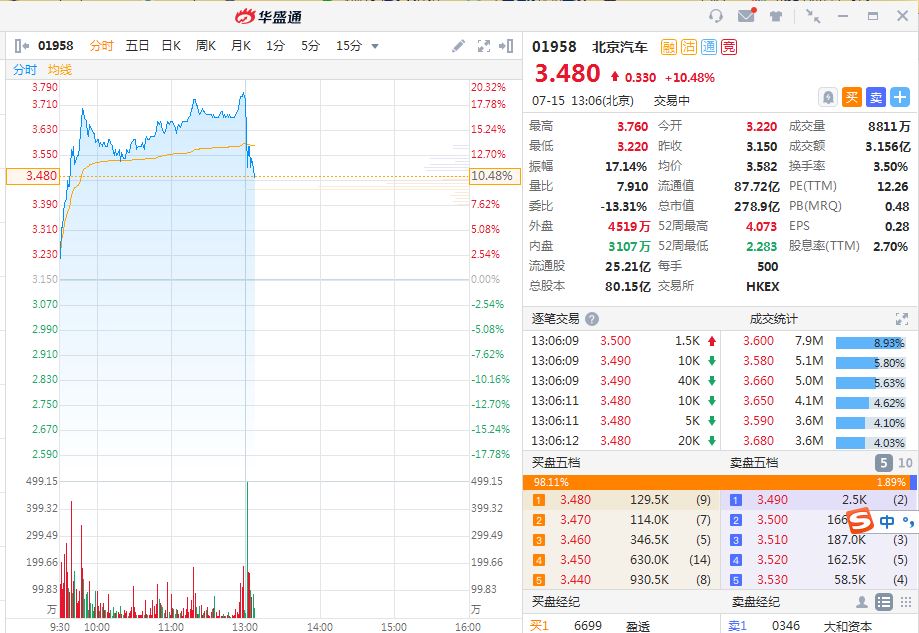
Task: Click the 3.480 current price axis label
Action: point(33,176)
